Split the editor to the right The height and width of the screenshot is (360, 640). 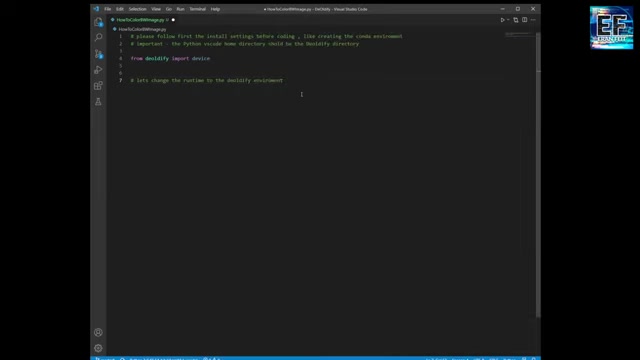[524, 20]
